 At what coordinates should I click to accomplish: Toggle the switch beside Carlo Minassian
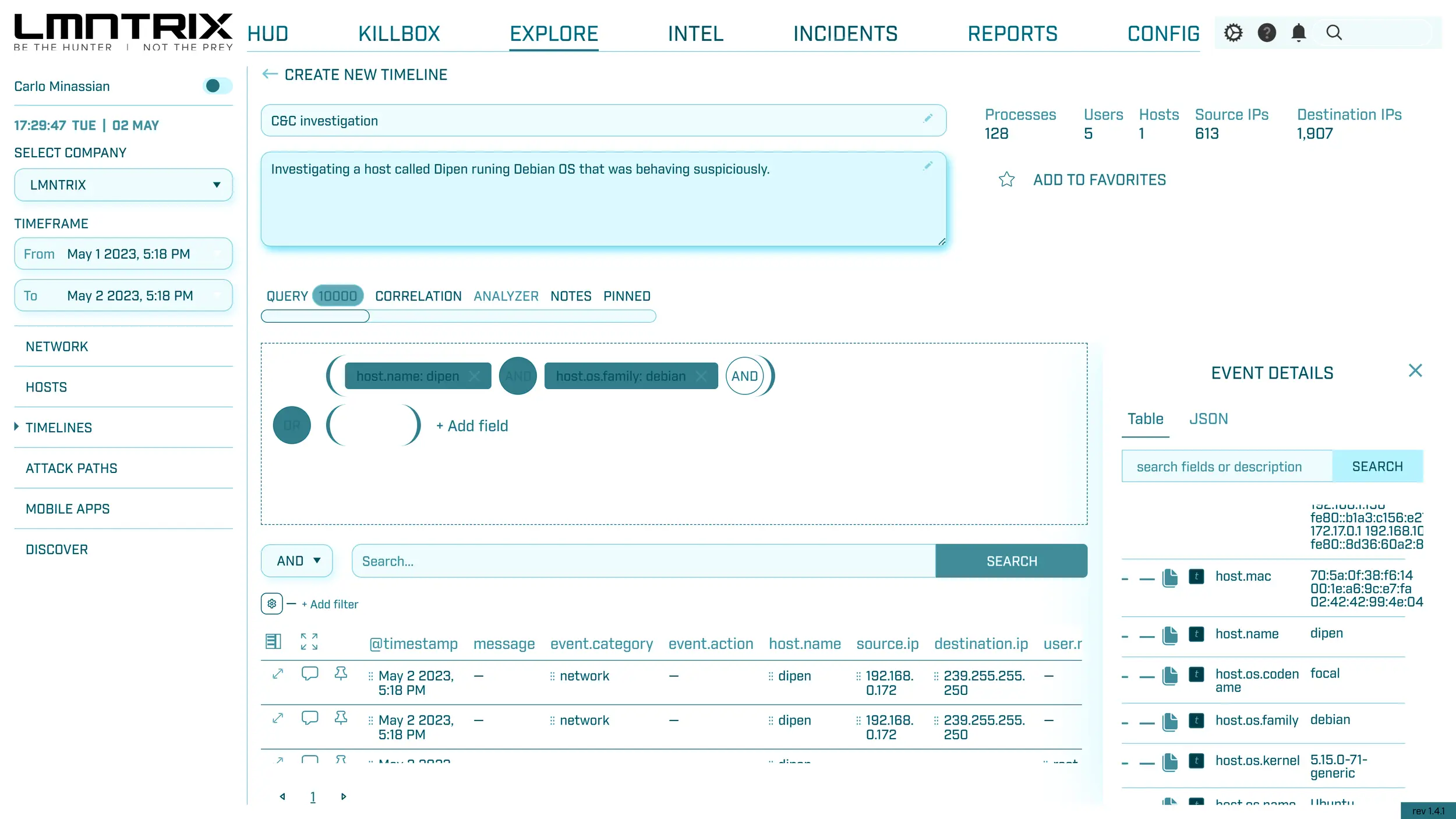point(217,86)
